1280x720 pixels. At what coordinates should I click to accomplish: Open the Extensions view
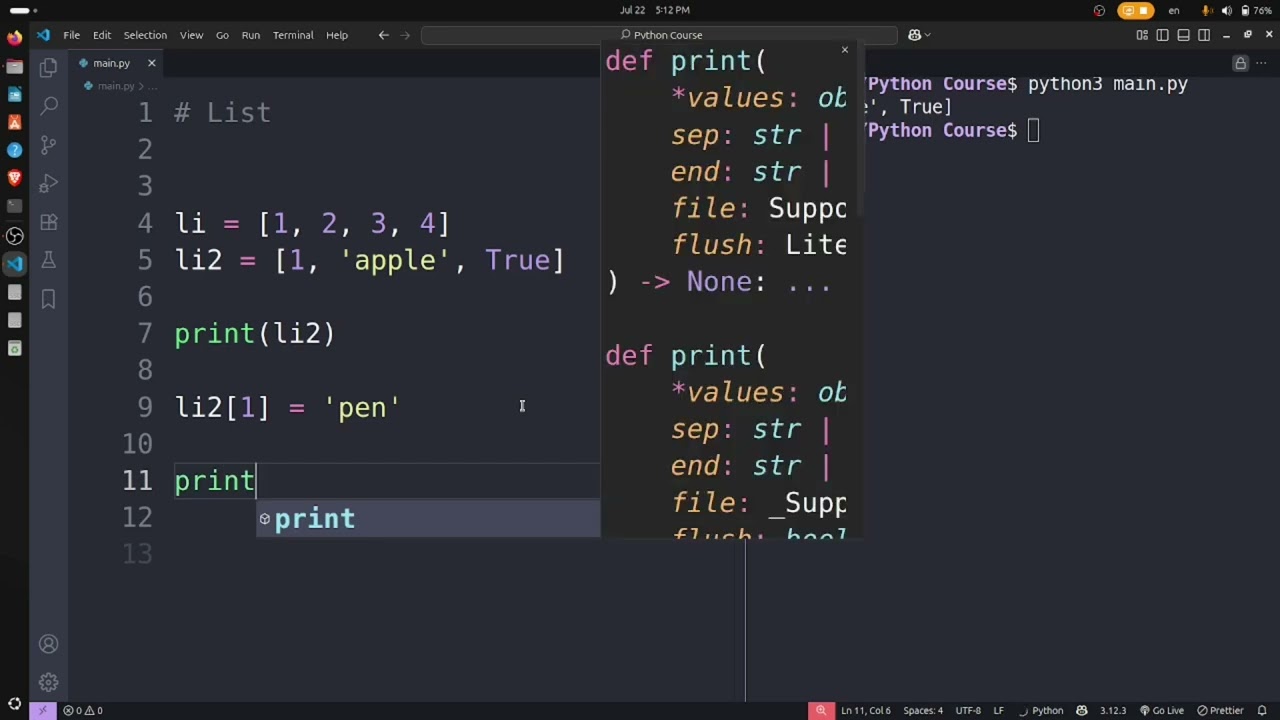(48, 222)
